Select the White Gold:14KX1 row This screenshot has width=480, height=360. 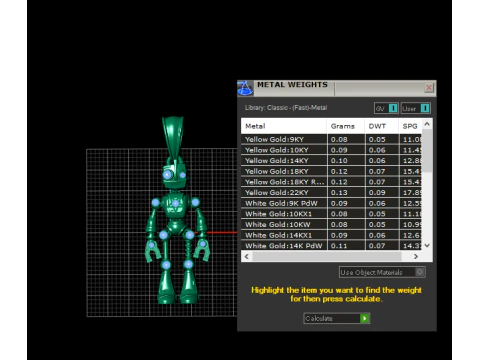click(331, 235)
